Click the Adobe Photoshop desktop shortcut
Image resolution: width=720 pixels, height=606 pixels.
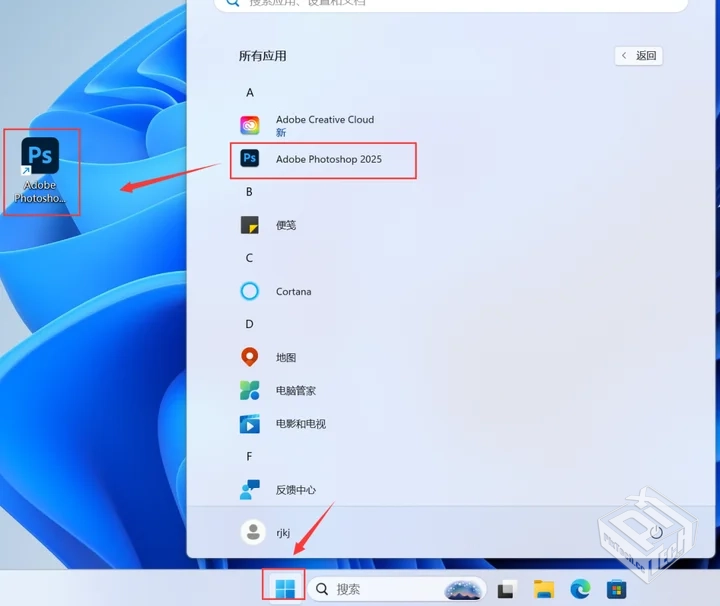40,170
